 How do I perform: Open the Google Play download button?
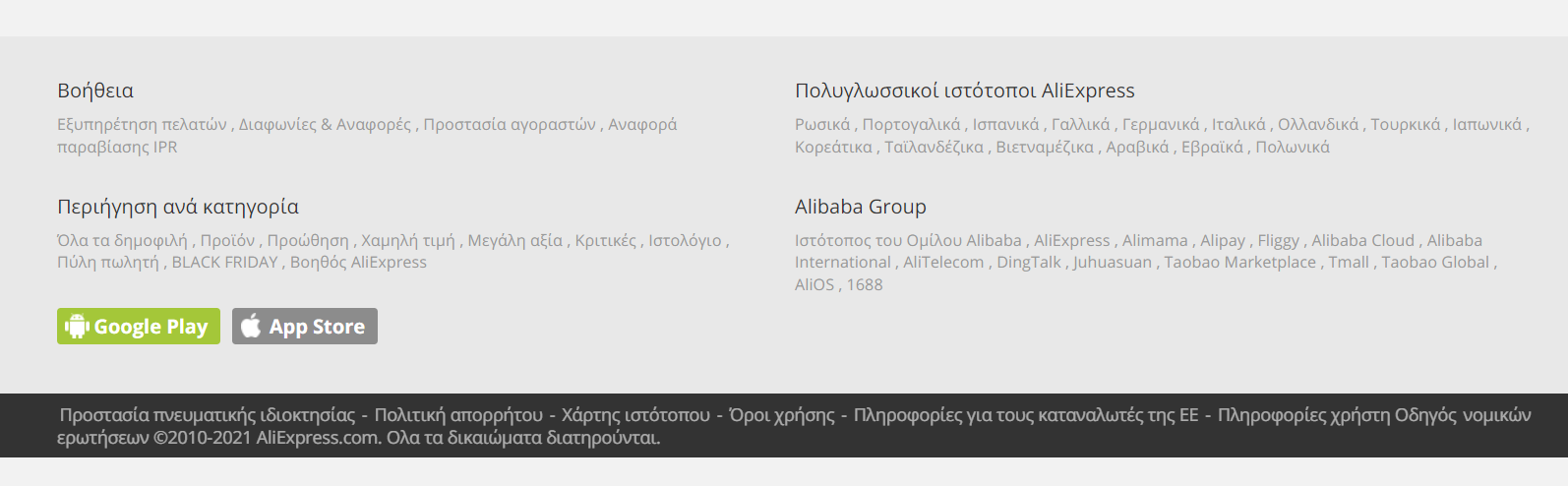pyautogui.click(x=139, y=327)
